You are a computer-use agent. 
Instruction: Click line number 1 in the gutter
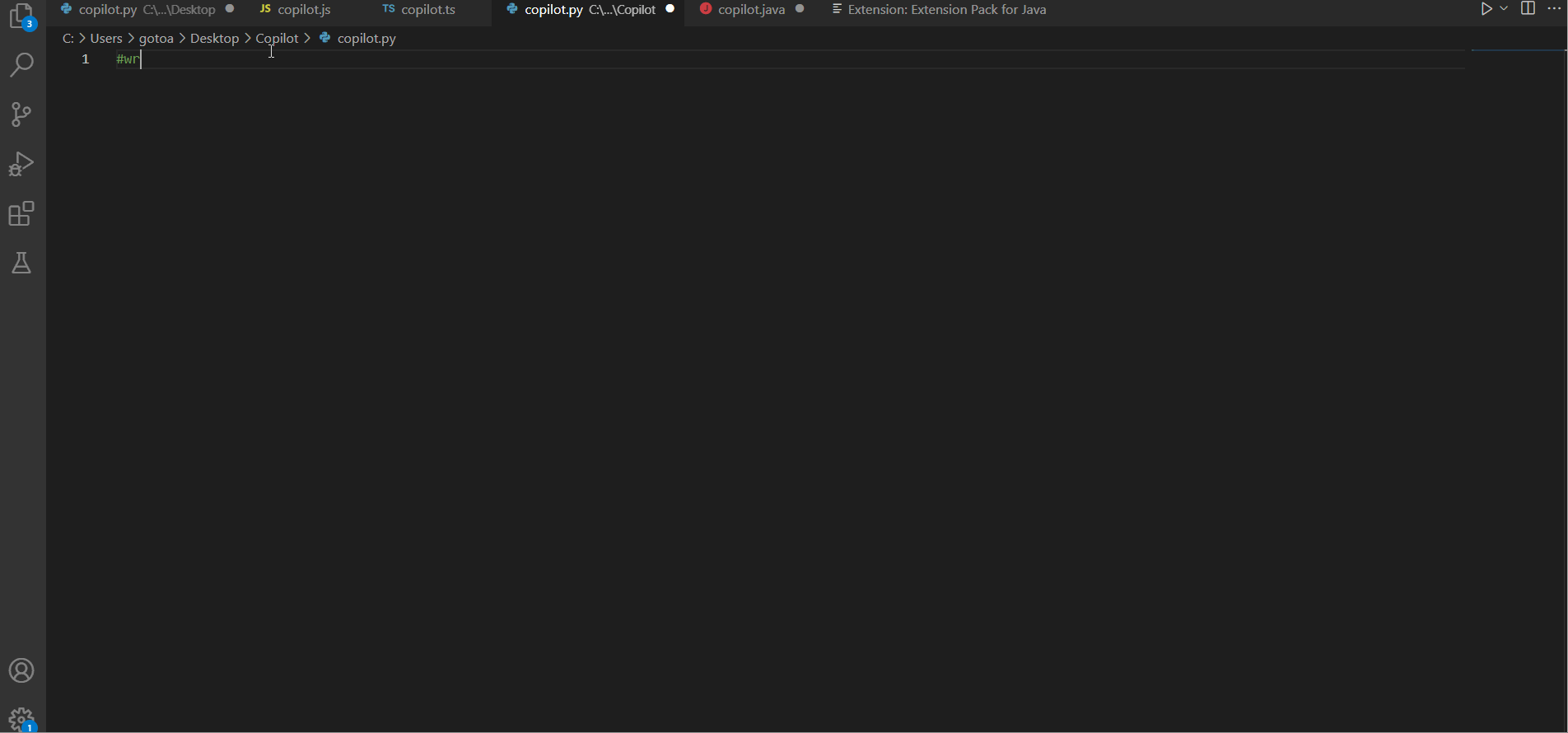pos(85,59)
